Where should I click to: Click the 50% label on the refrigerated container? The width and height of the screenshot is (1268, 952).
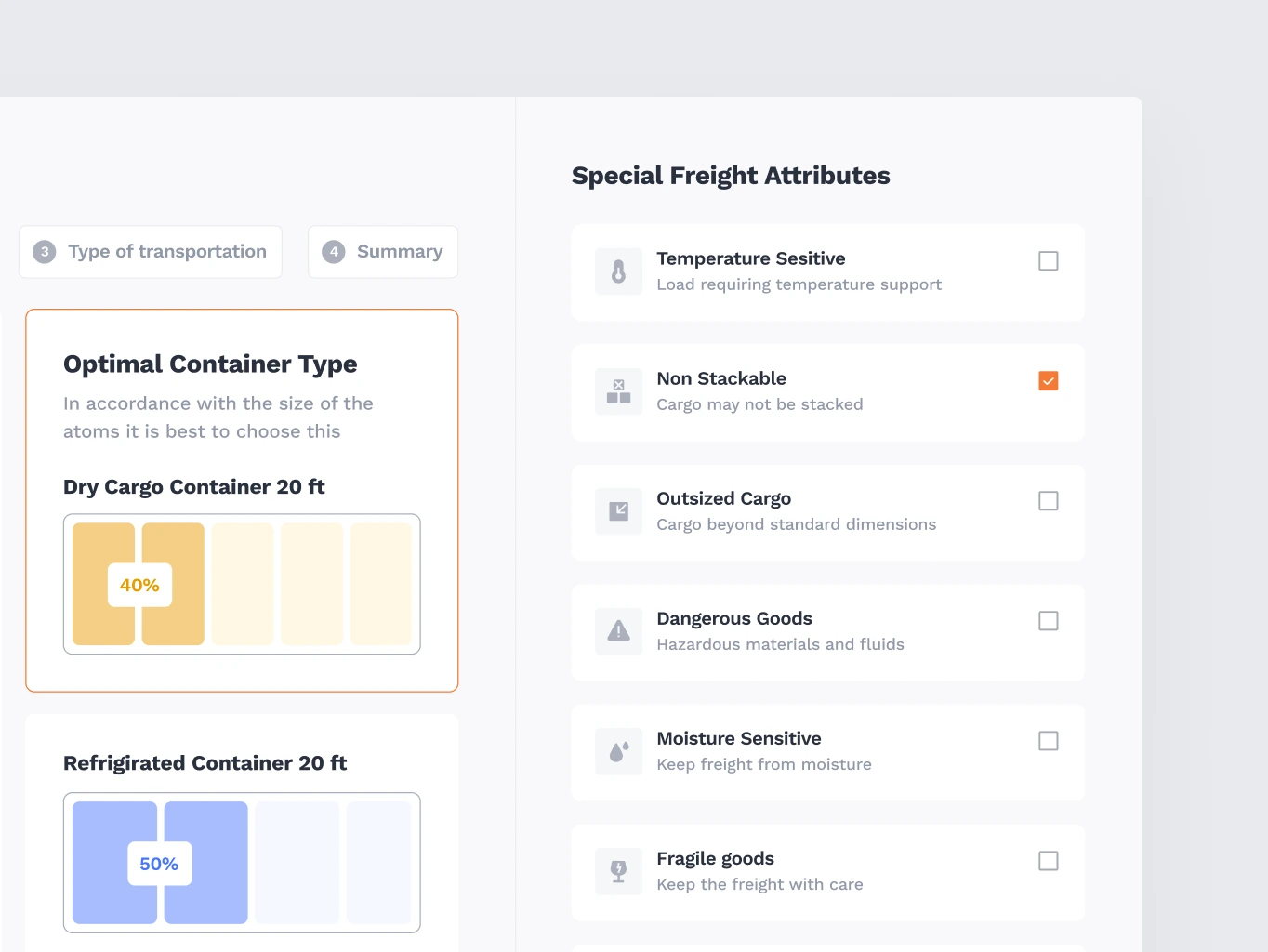(x=158, y=863)
